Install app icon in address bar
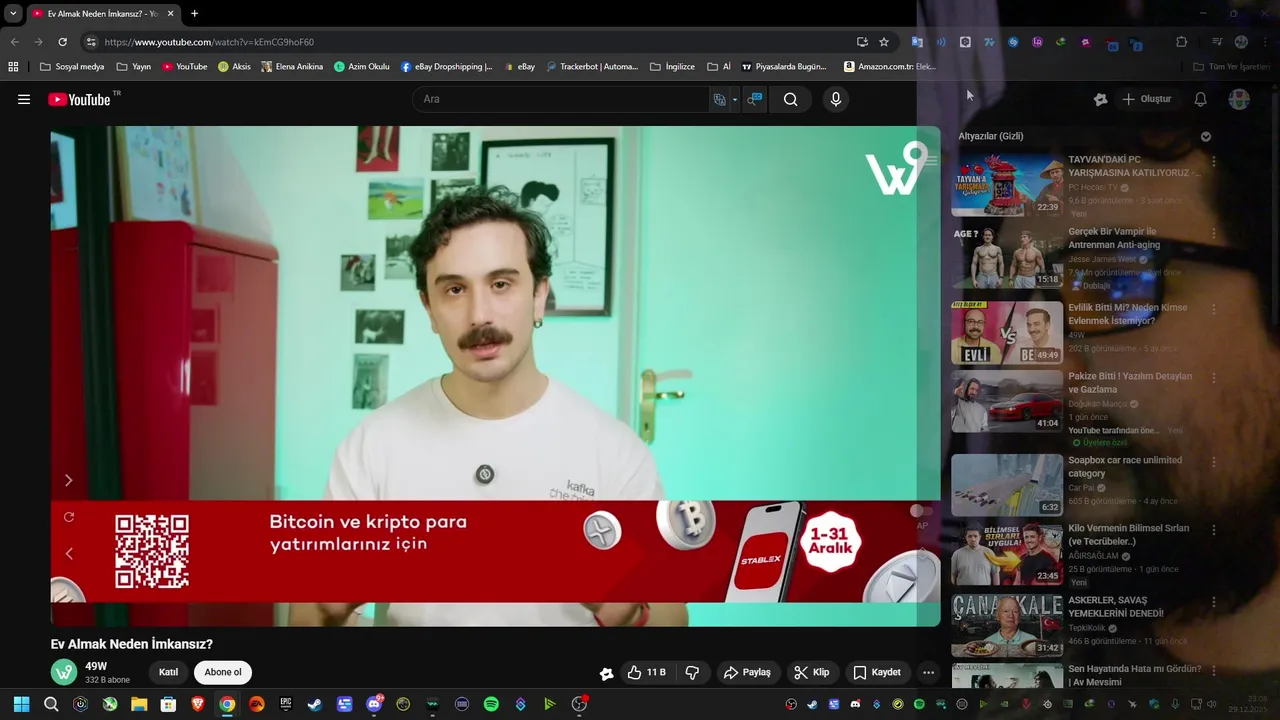 862,42
